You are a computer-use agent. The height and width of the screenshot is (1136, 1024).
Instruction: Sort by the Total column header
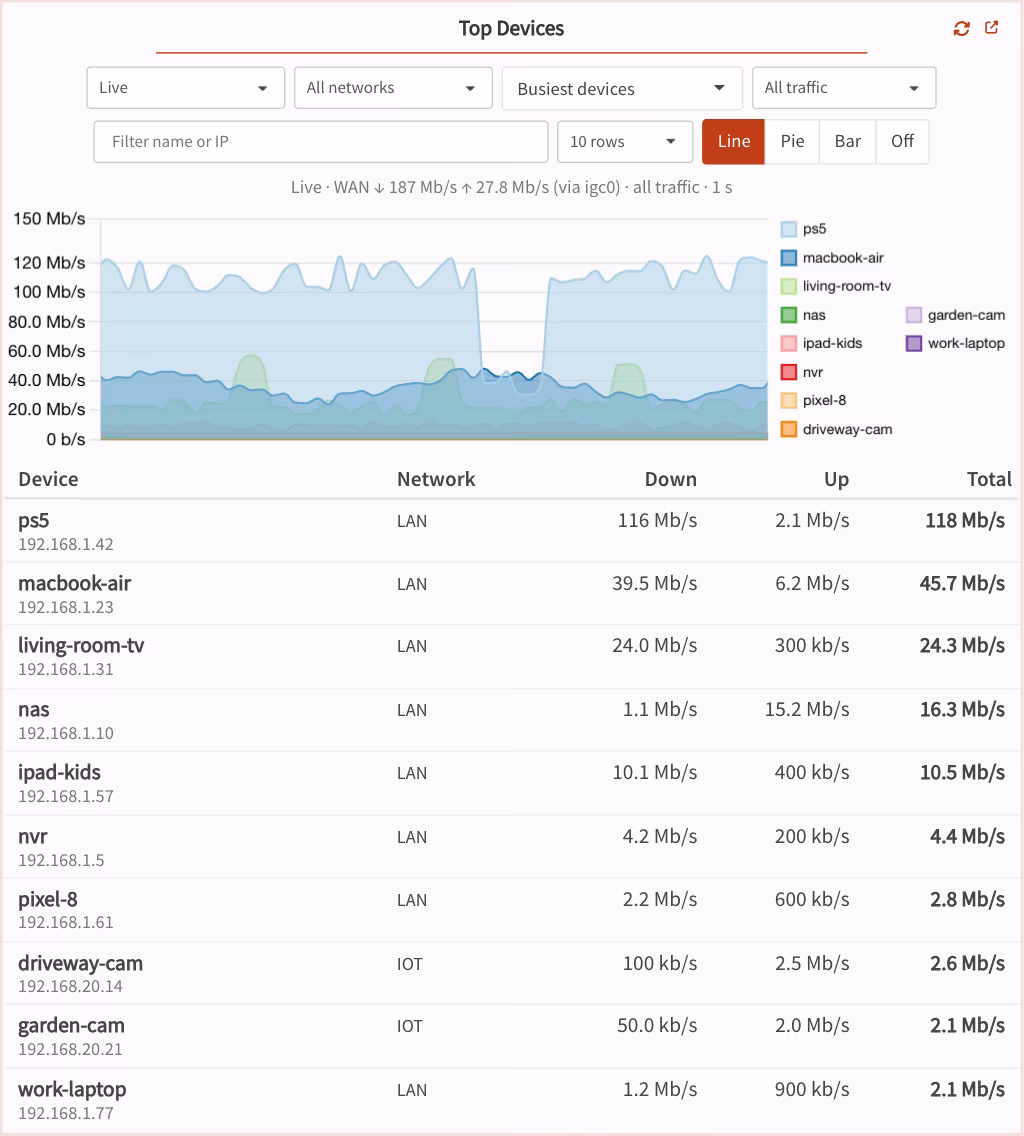point(989,480)
